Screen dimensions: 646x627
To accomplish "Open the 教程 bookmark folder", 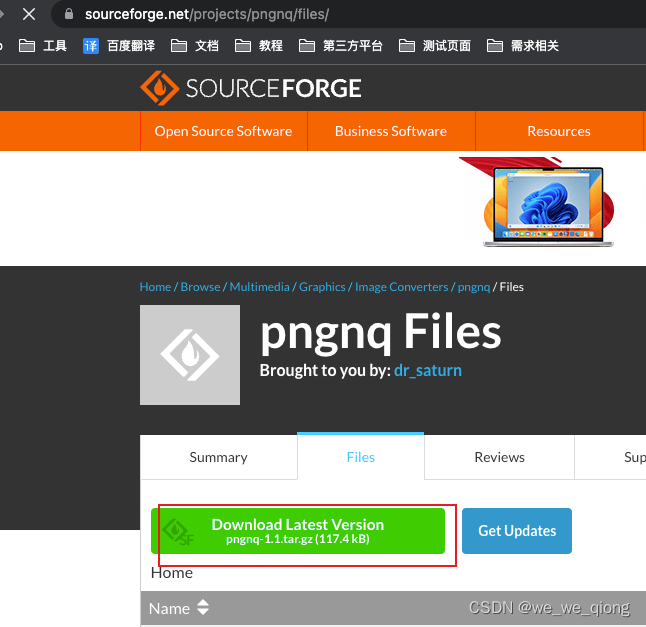I will coord(259,46).
